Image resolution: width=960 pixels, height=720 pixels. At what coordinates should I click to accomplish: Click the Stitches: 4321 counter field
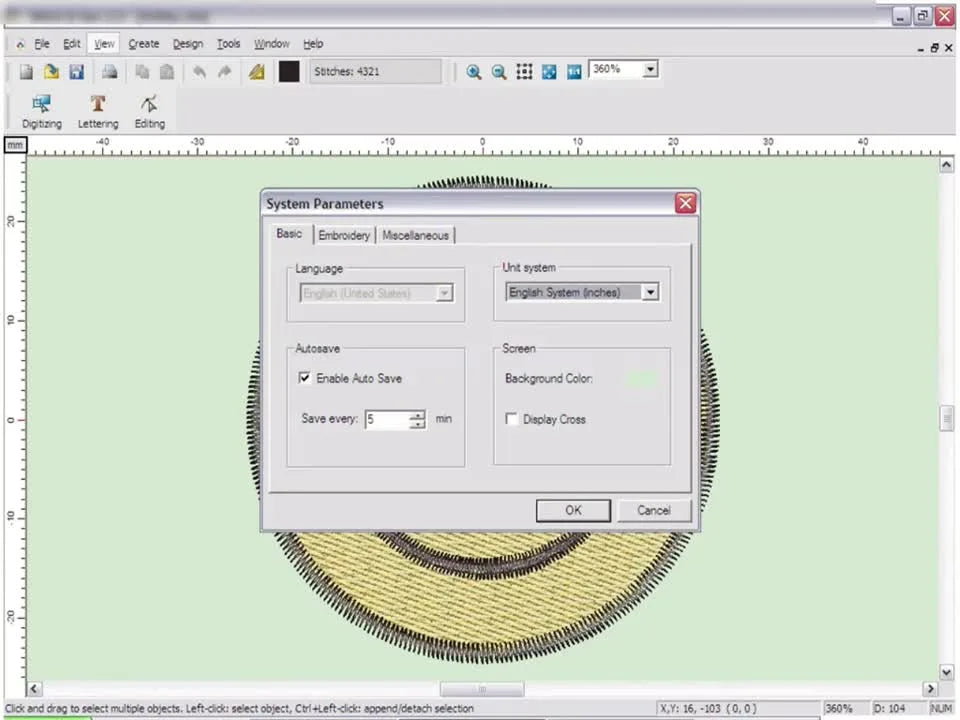(x=375, y=72)
